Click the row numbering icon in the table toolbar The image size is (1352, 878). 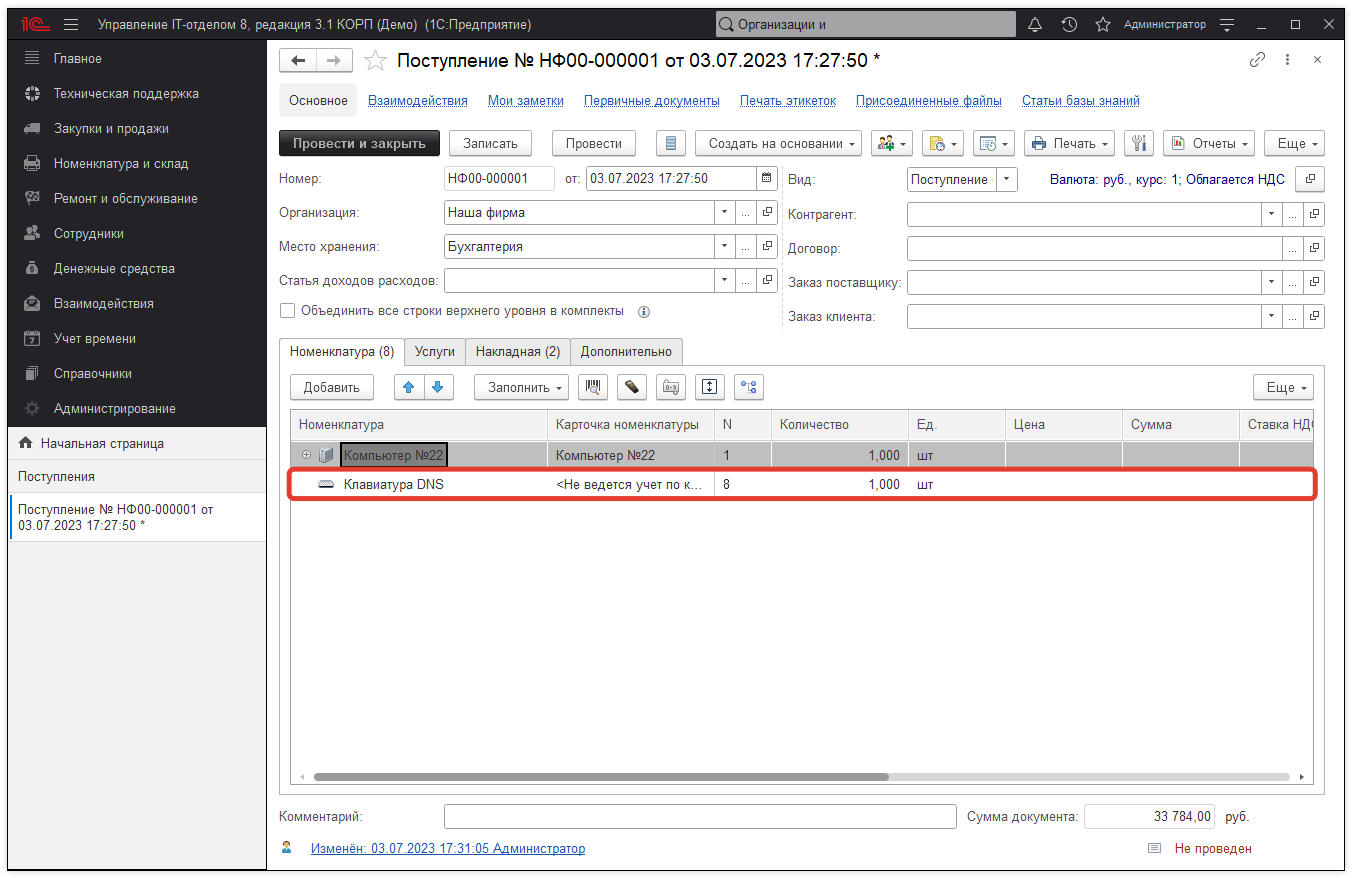[x=670, y=387]
